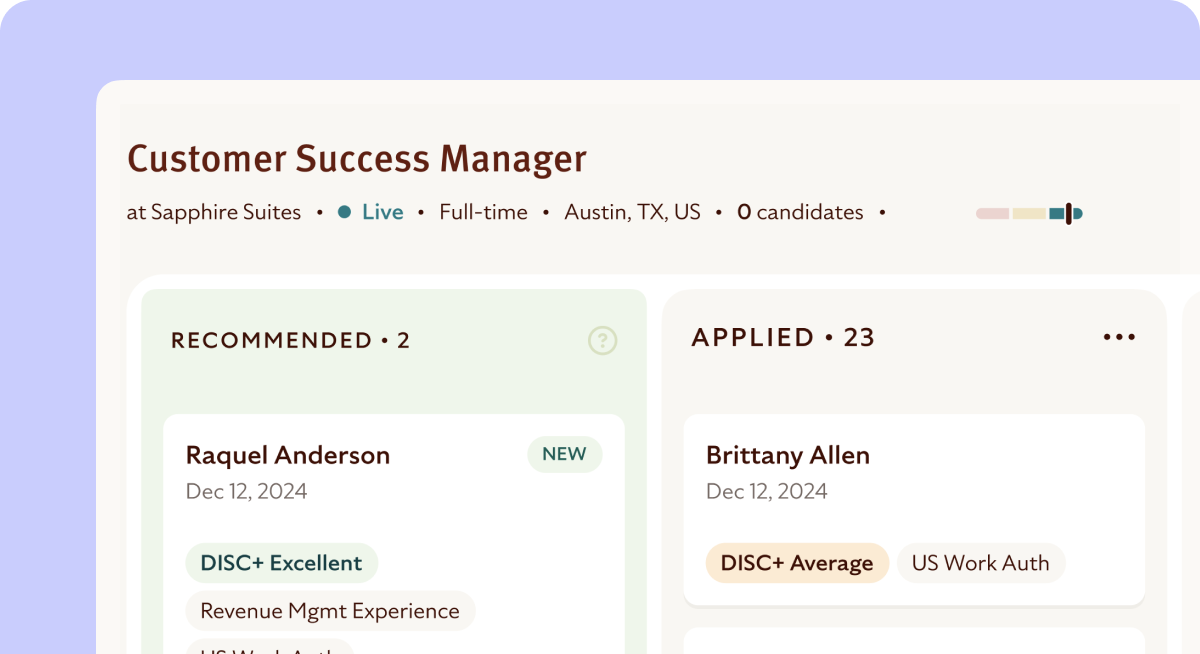This screenshot has height=654, width=1200.
Task: Click the dark marker on the pipeline bar
Action: (1068, 213)
